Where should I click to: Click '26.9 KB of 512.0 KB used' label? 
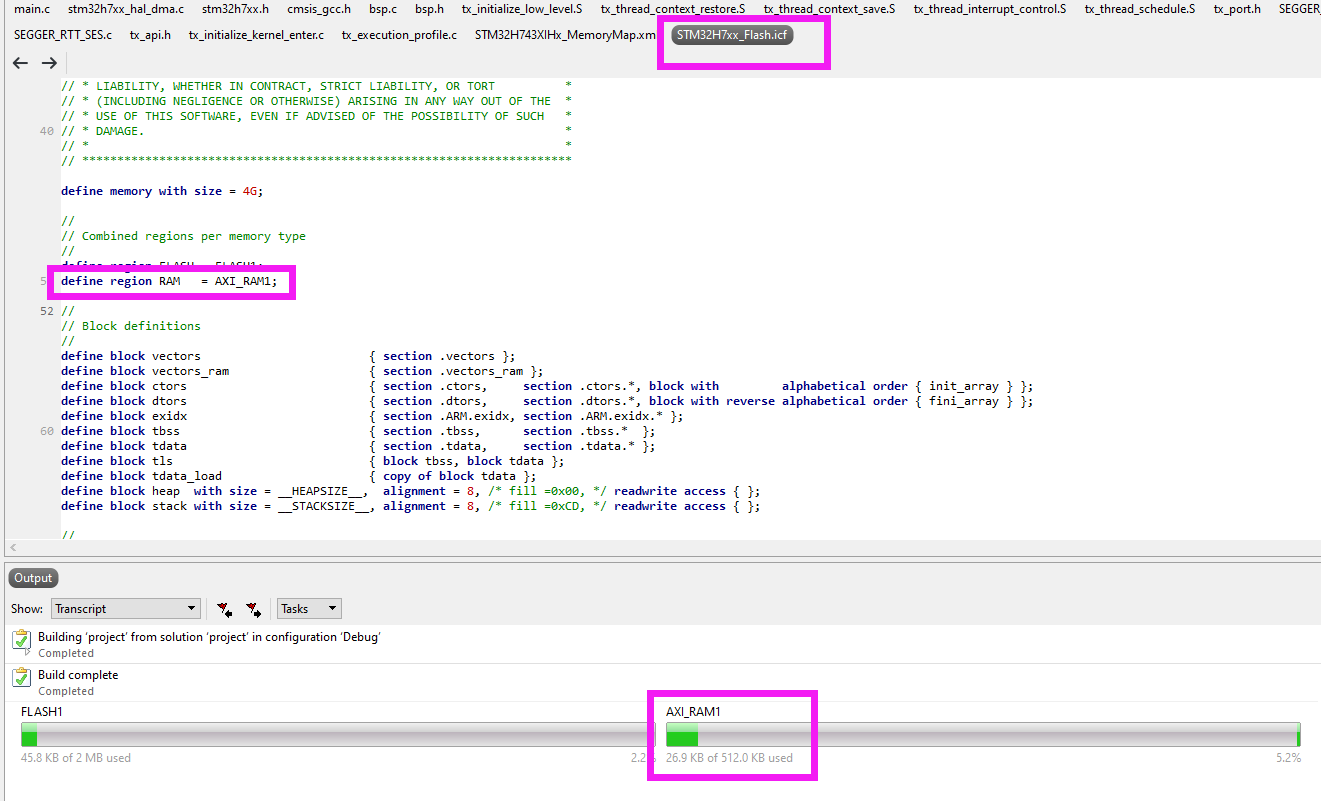click(x=729, y=758)
